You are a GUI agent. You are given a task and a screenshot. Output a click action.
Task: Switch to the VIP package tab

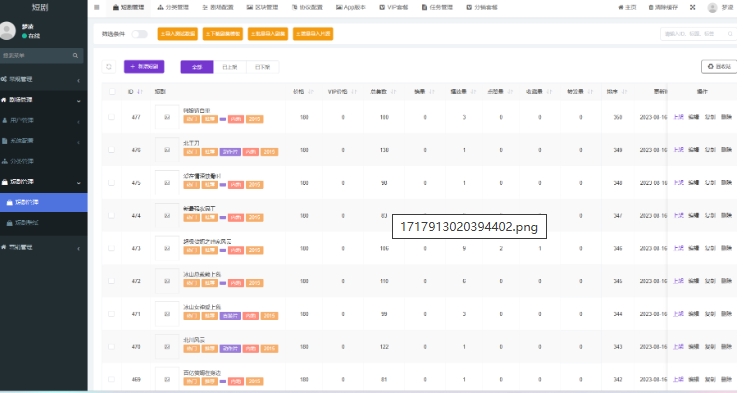394,8
